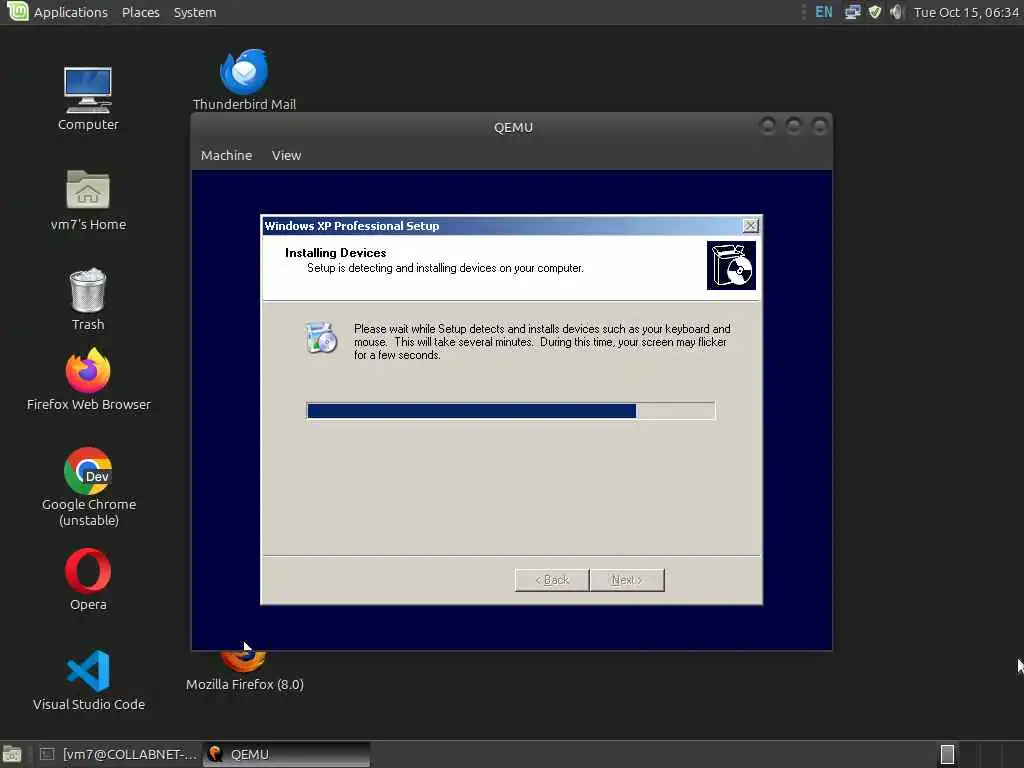Open QEMU Machine menu
The height and width of the screenshot is (768, 1024).
click(x=227, y=155)
